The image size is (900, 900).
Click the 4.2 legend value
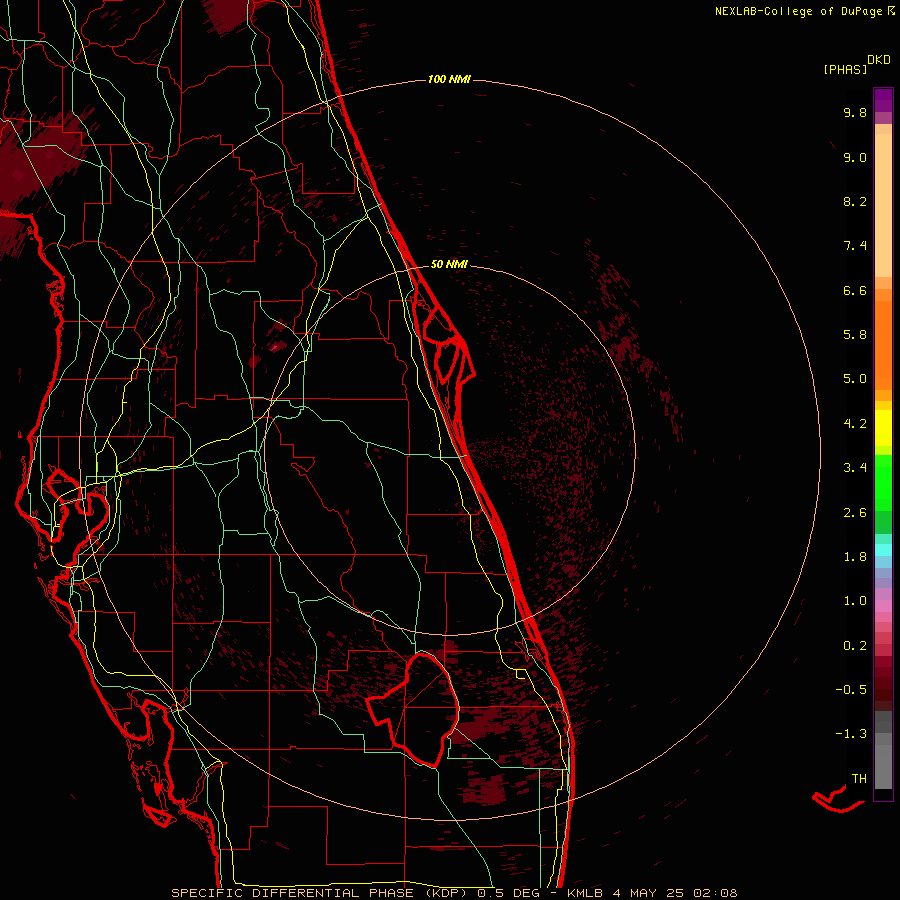click(x=855, y=424)
